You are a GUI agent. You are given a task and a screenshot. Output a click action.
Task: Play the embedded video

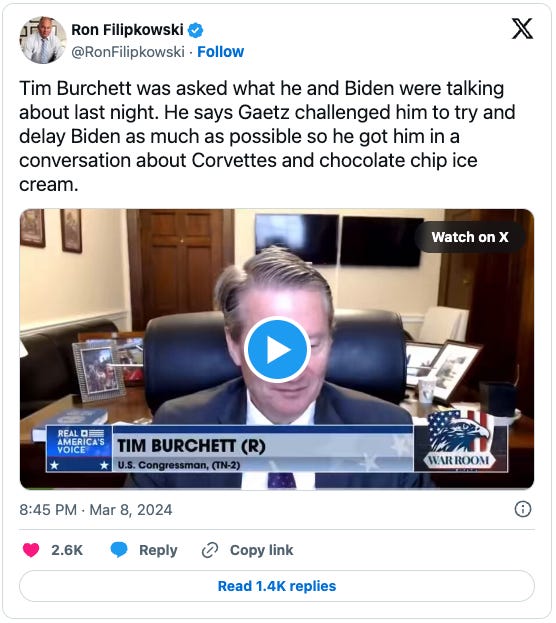(277, 350)
